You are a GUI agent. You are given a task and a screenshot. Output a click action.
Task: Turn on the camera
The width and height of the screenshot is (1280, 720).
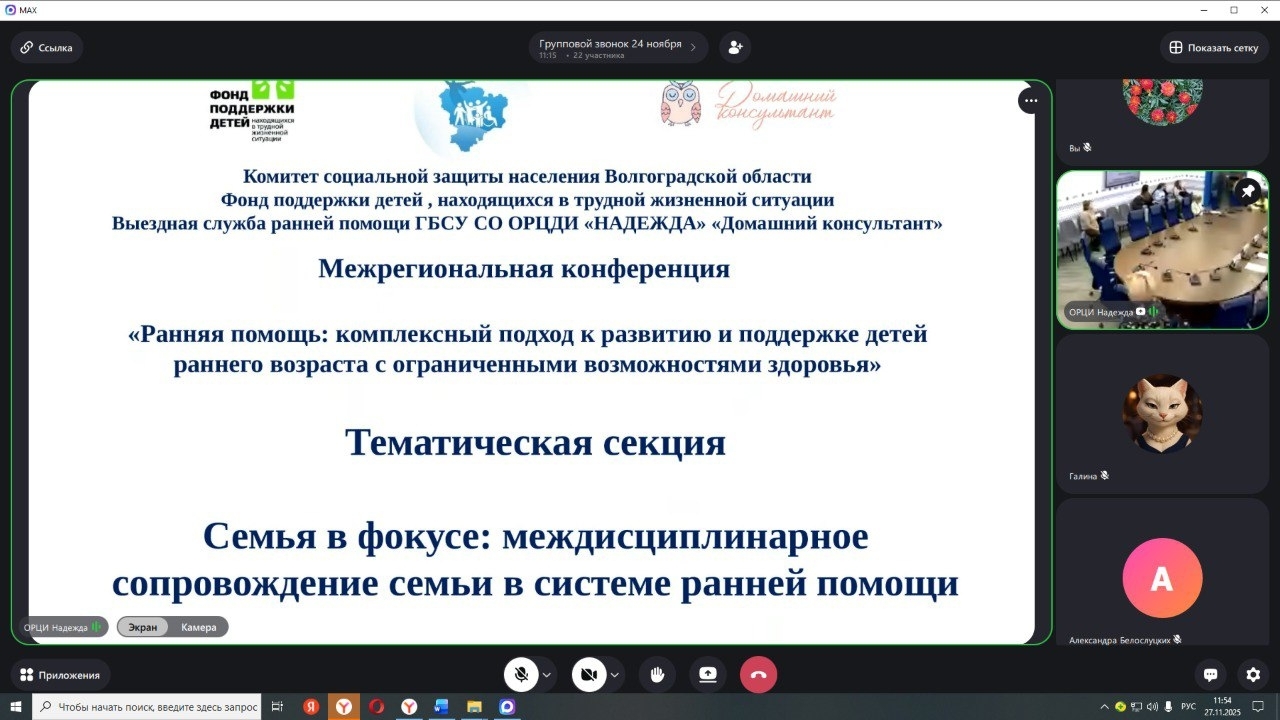pos(589,675)
